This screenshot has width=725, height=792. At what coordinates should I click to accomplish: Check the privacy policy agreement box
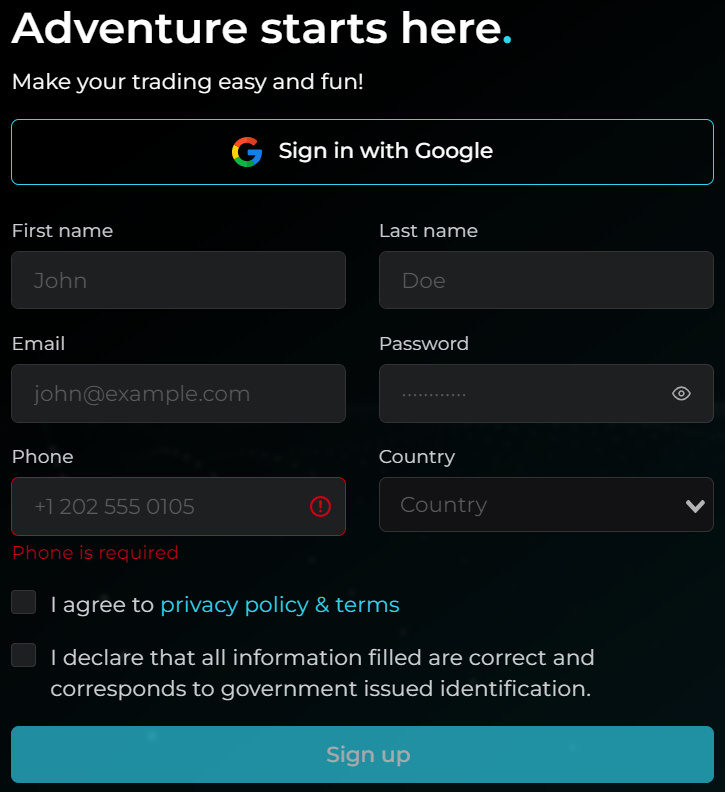[24, 602]
